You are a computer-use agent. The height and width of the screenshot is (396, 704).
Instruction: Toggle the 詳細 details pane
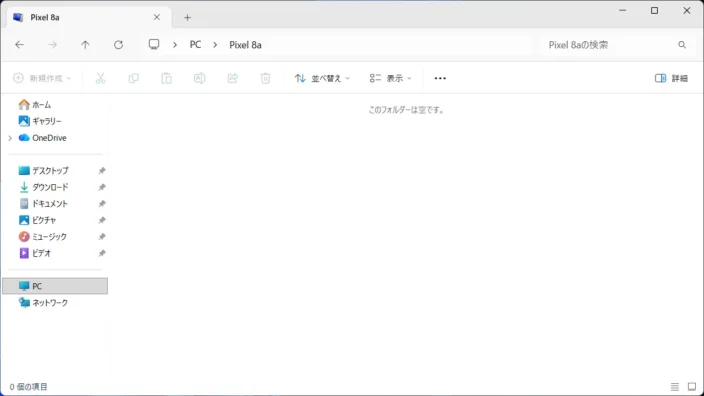(x=671, y=78)
